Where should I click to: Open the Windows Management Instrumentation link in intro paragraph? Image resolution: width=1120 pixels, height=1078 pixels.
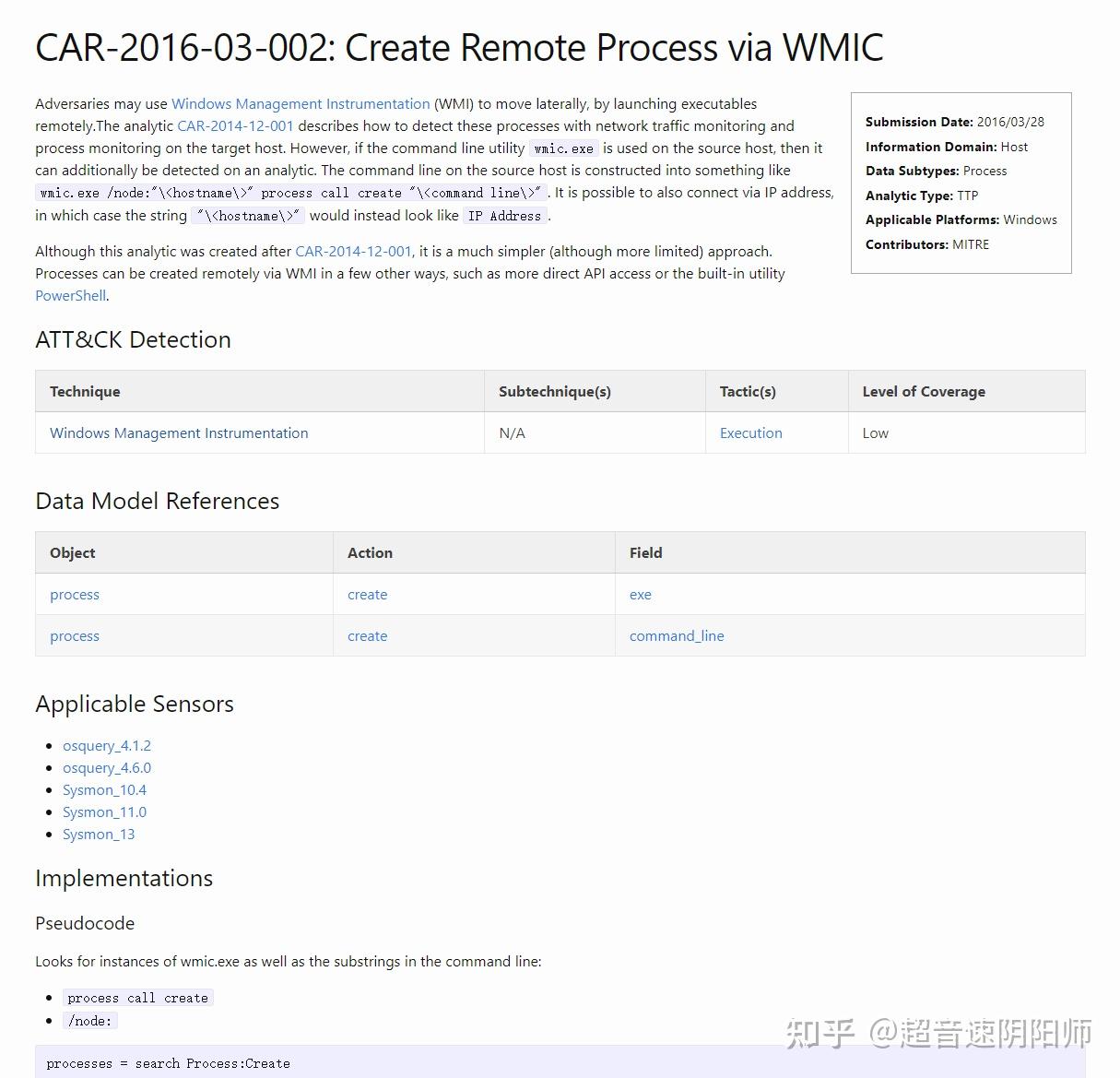coord(301,104)
